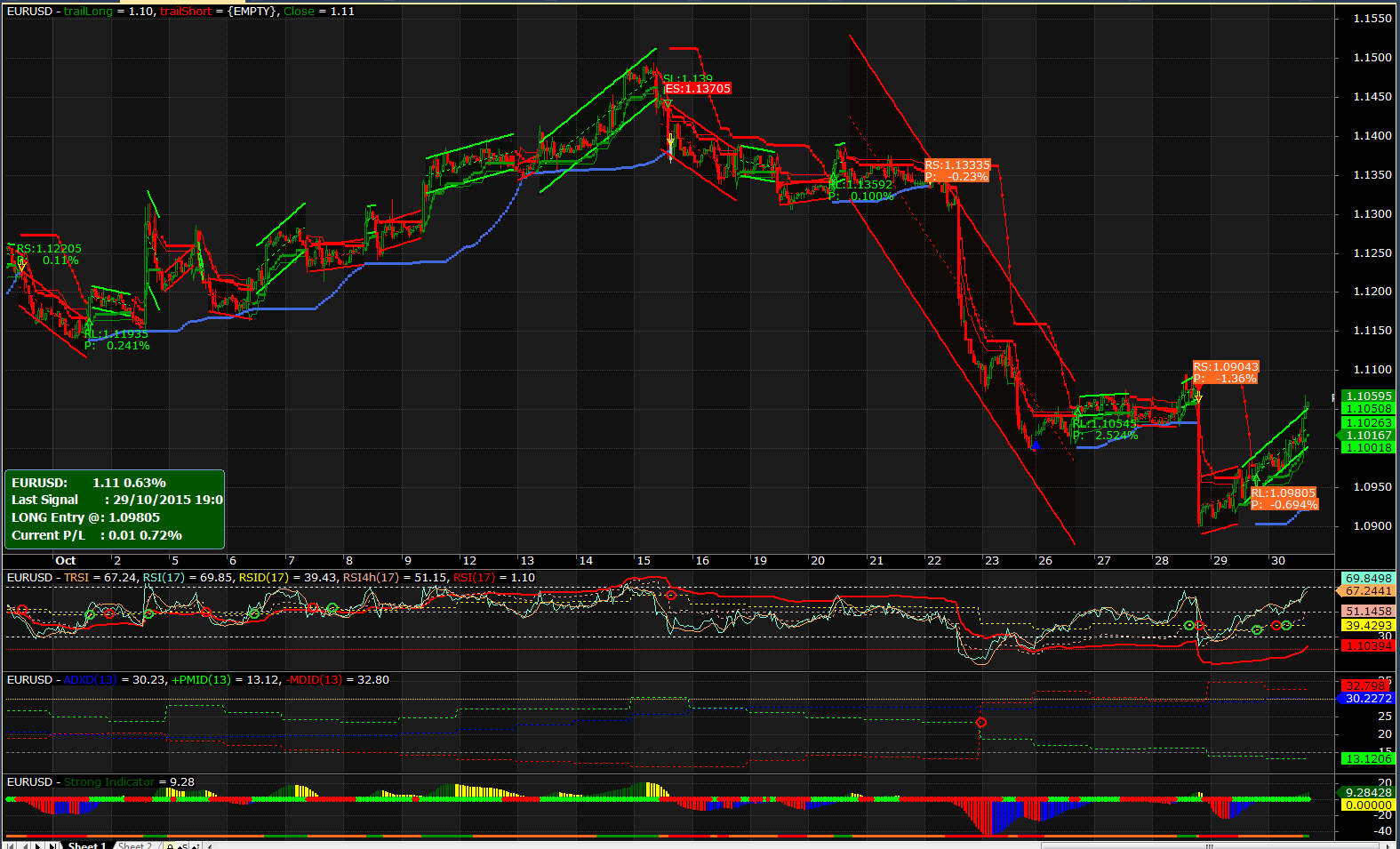Image resolution: width=1400 pixels, height=849 pixels.
Task: Click the scroll-right arrow of the chart scrollbar
Action: (x=1388, y=845)
